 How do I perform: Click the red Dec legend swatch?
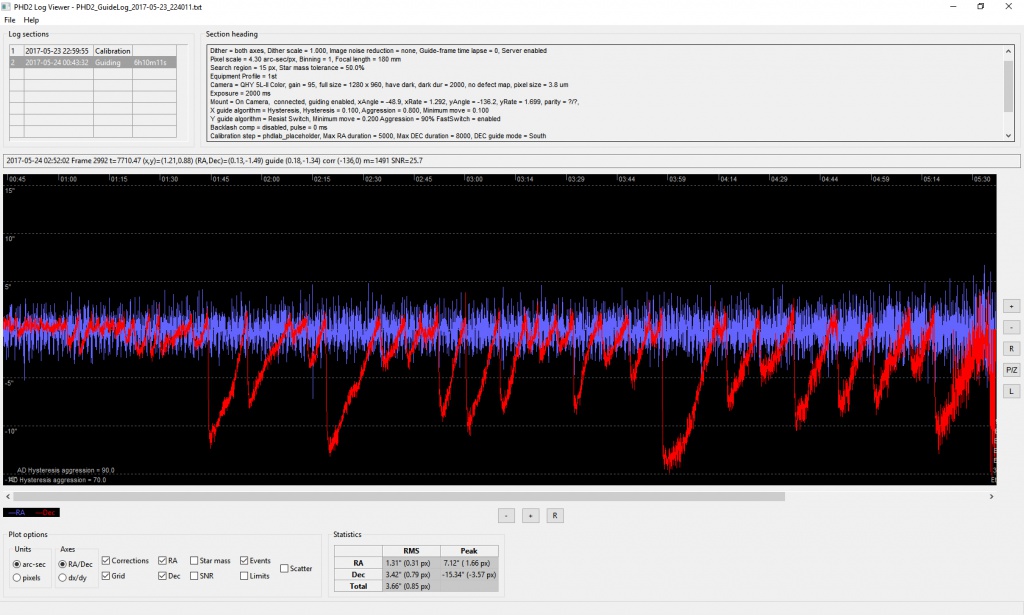(x=46, y=513)
